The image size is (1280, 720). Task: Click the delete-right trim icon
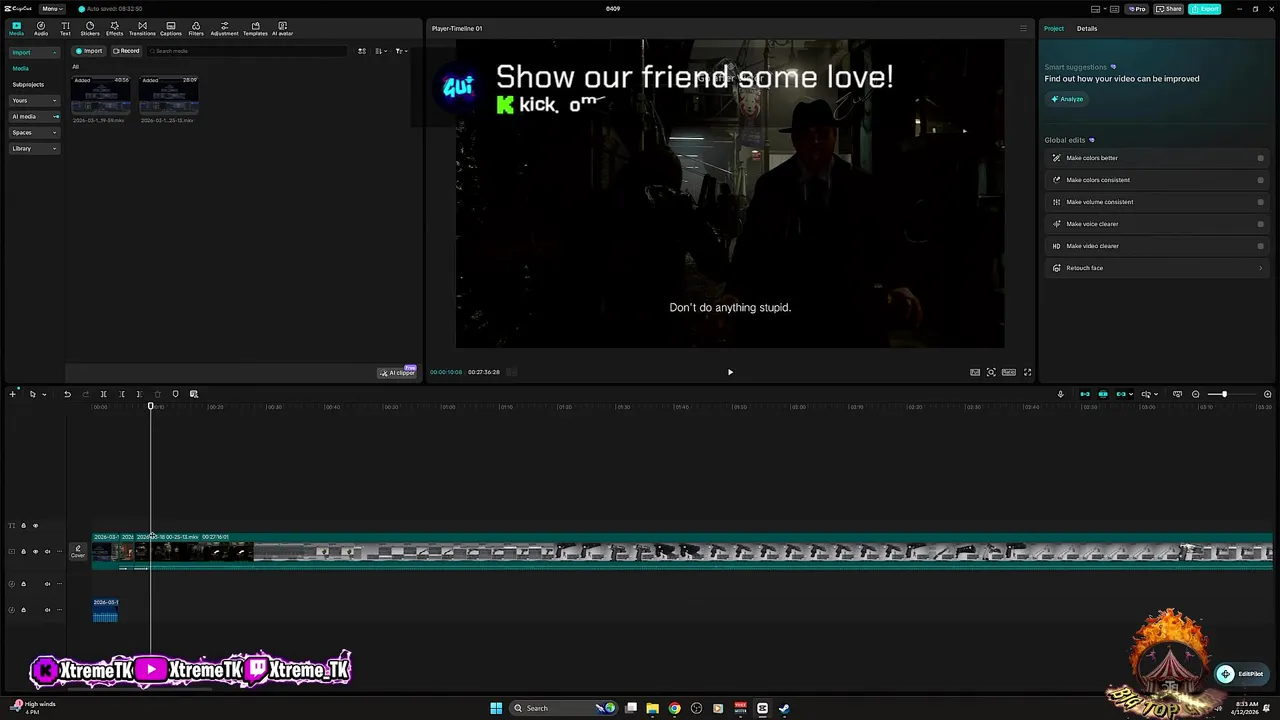click(139, 394)
